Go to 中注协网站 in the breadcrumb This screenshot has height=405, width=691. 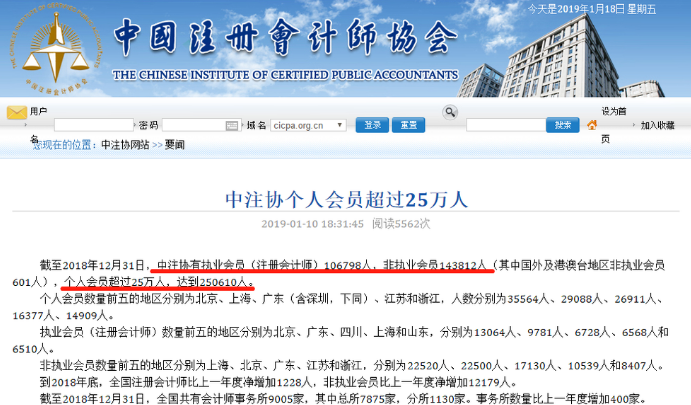(x=125, y=144)
